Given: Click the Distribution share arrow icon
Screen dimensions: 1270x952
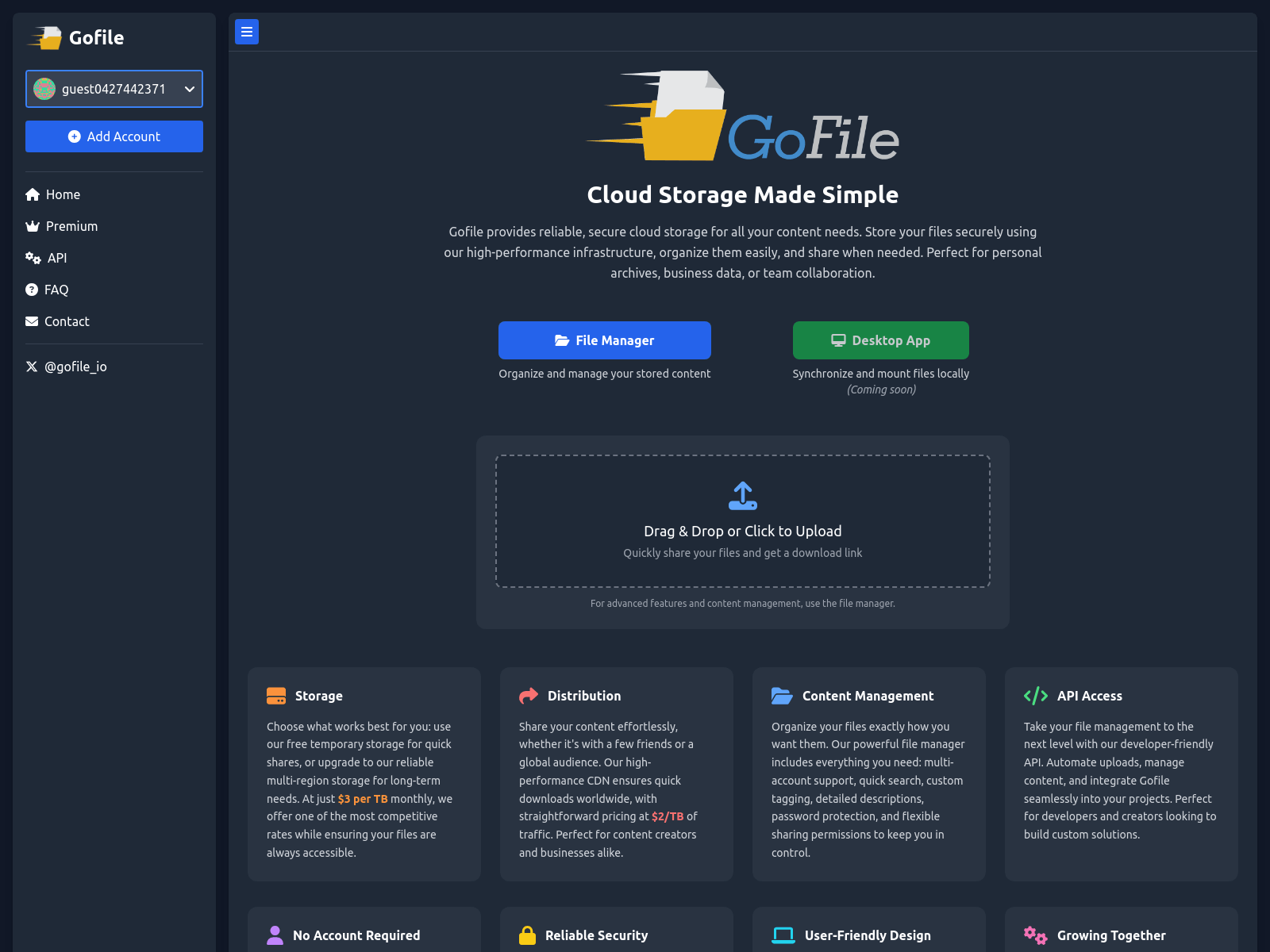Looking at the screenshot, I should pyautogui.click(x=529, y=696).
